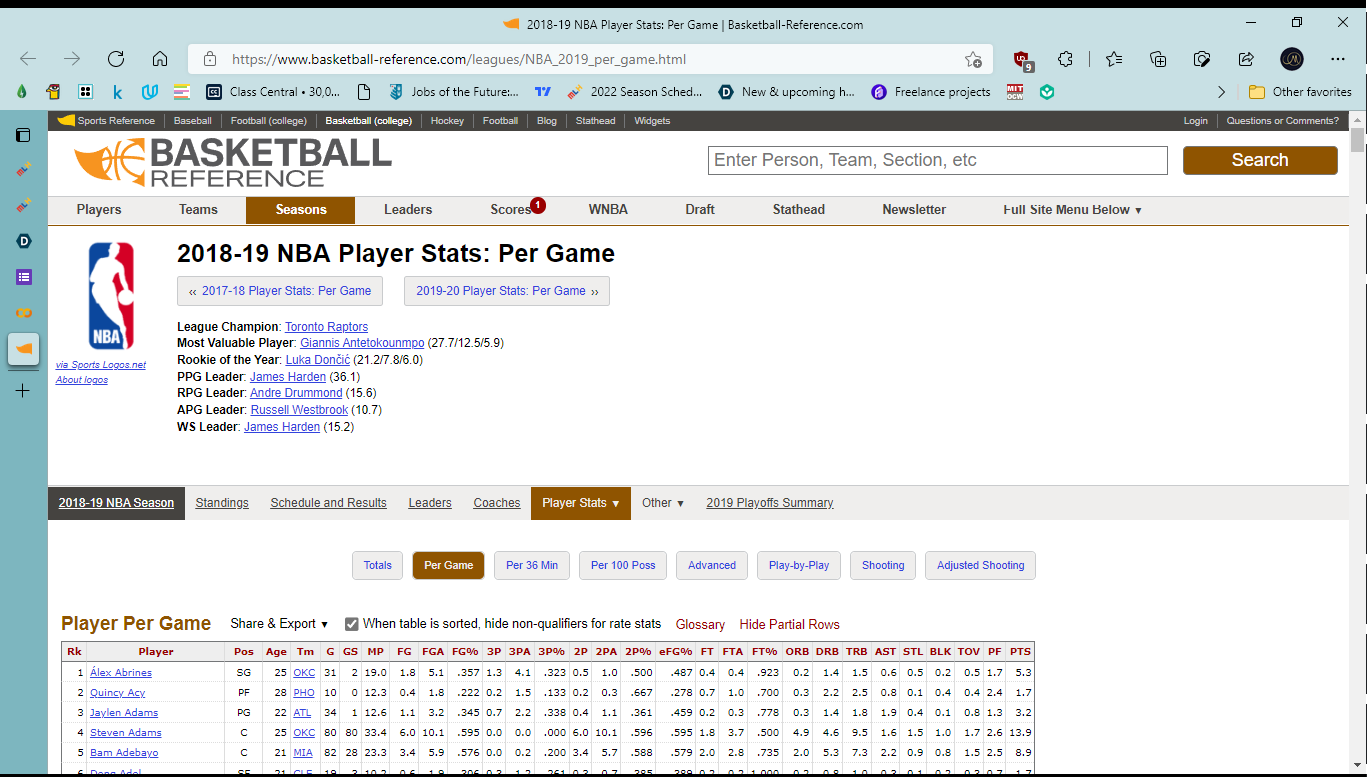Expand the Share & Export dropdown
Image resolution: width=1367 pixels, height=777 pixels.
point(279,624)
